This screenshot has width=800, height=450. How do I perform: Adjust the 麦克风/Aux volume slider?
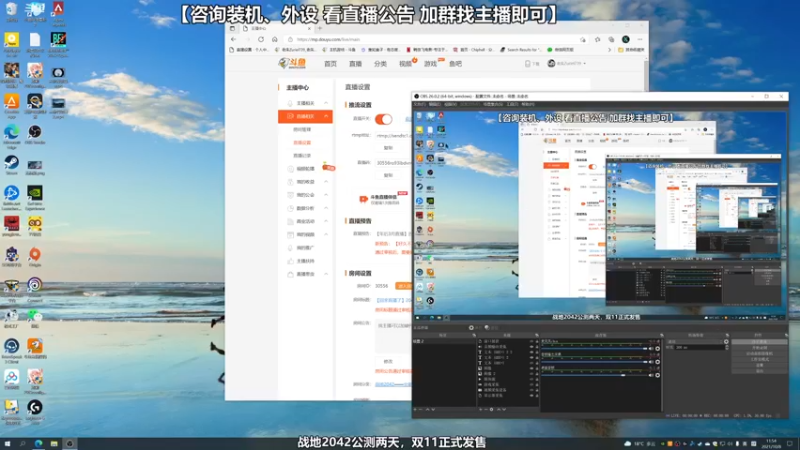coord(594,348)
